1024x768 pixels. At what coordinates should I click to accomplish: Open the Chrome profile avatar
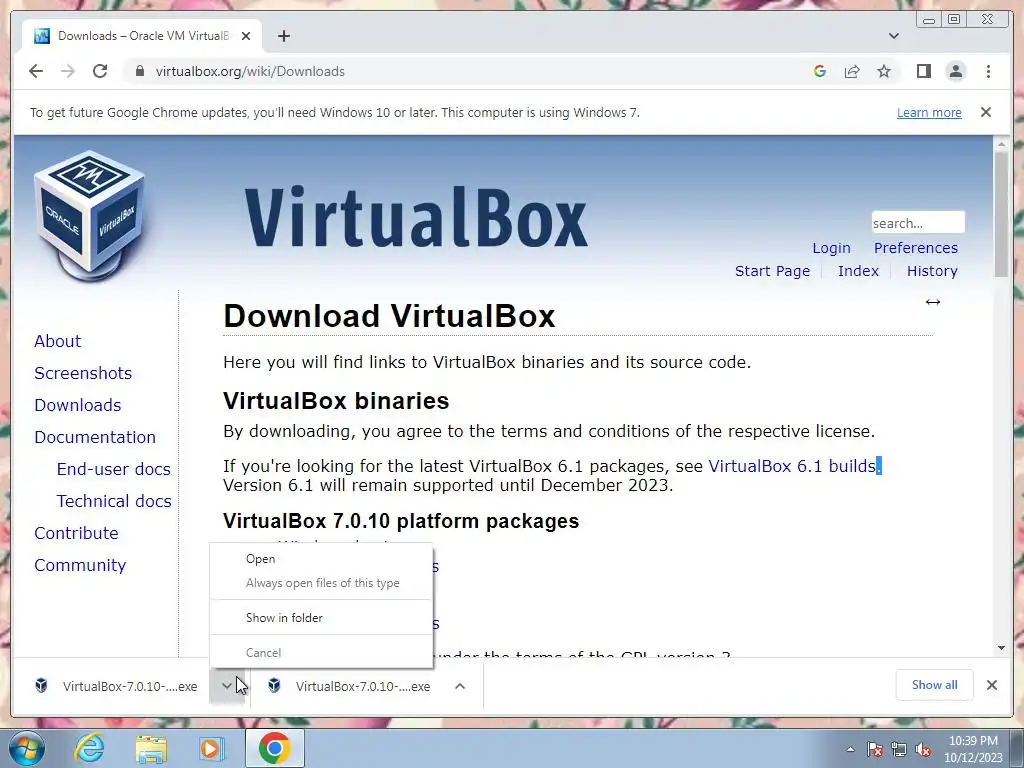[x=955, y=71]
